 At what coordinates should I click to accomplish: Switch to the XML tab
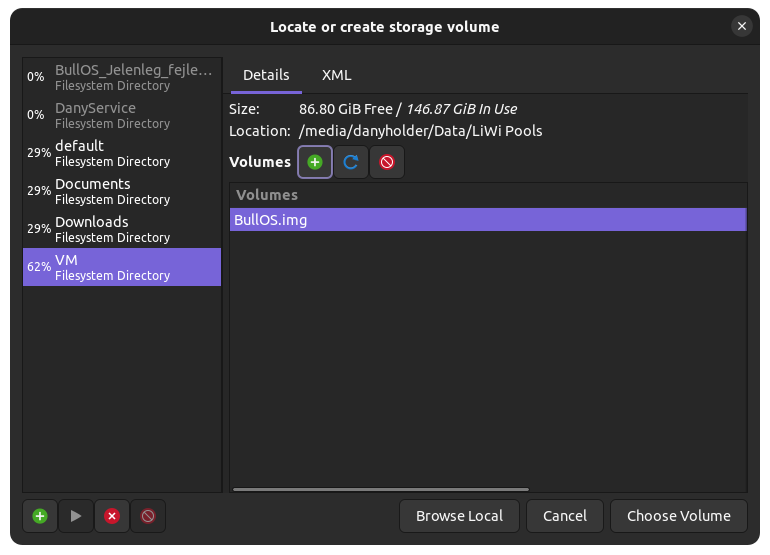point(336,75)
